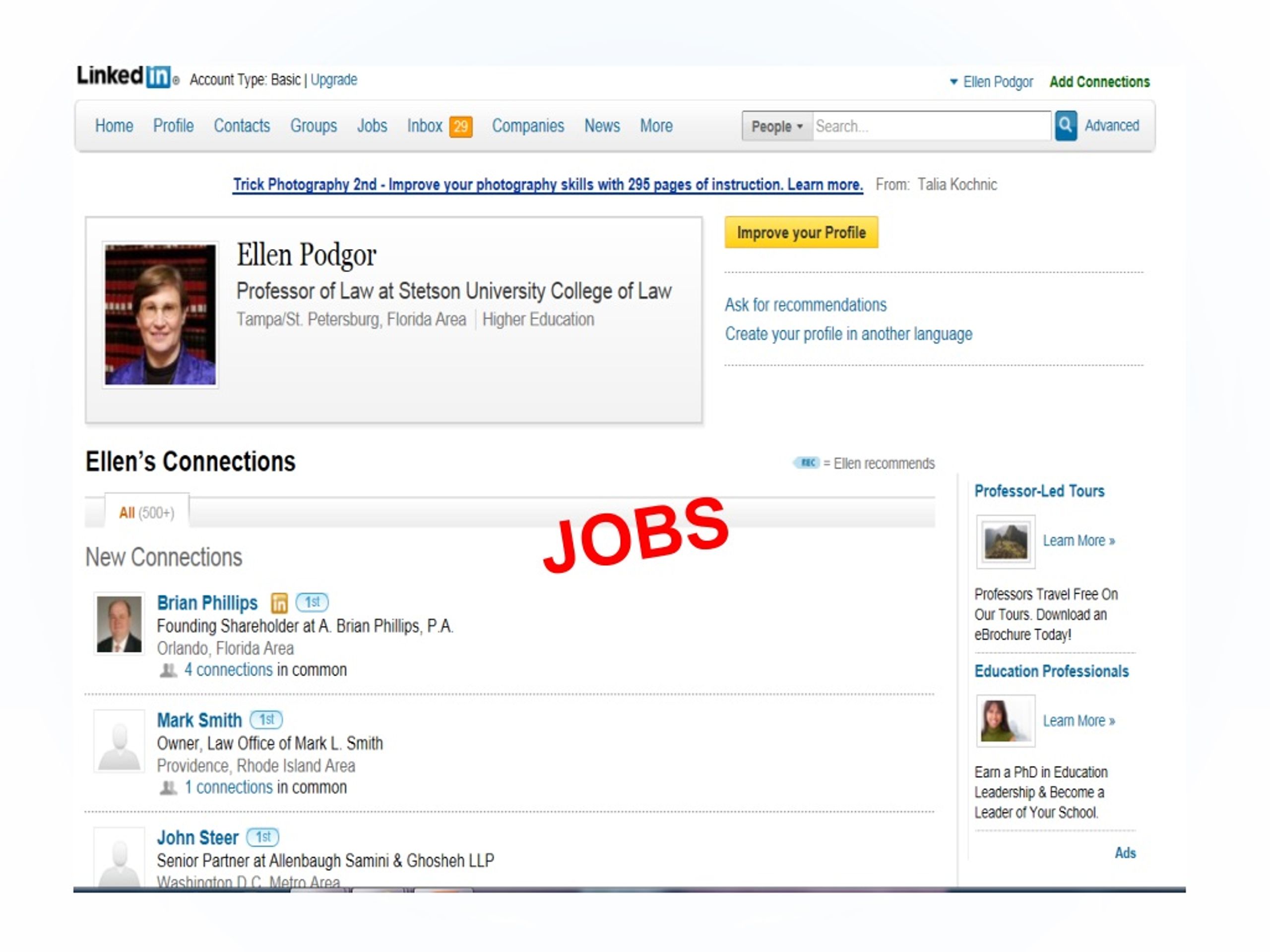The image size is (1270, 952).
Task: Click the Ads link in sidebar
Action: pos(1125,853)
